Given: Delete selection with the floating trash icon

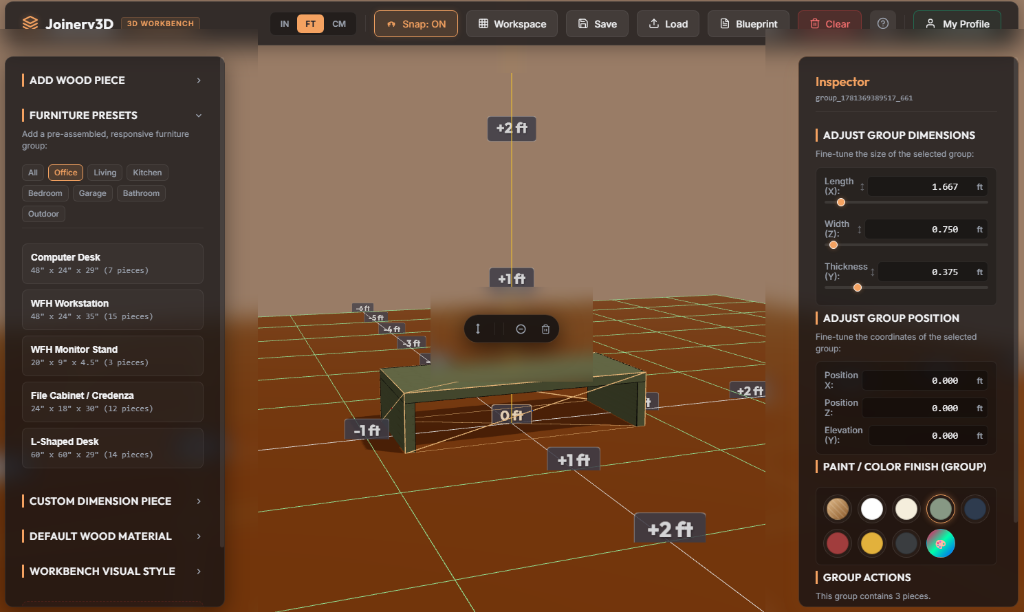Looking at the screenshot, I should [x=545, y=329].
